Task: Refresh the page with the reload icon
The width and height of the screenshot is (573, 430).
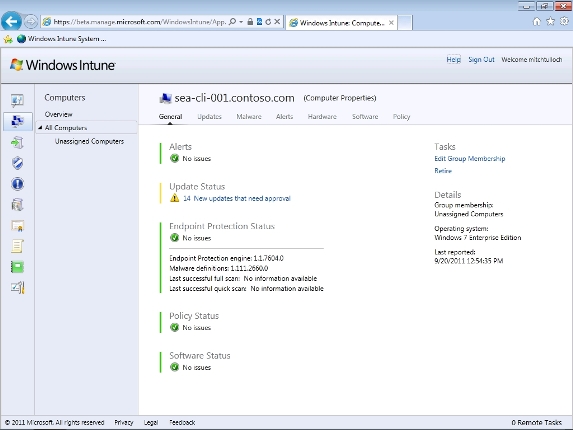Action: (x=268, y=22)
